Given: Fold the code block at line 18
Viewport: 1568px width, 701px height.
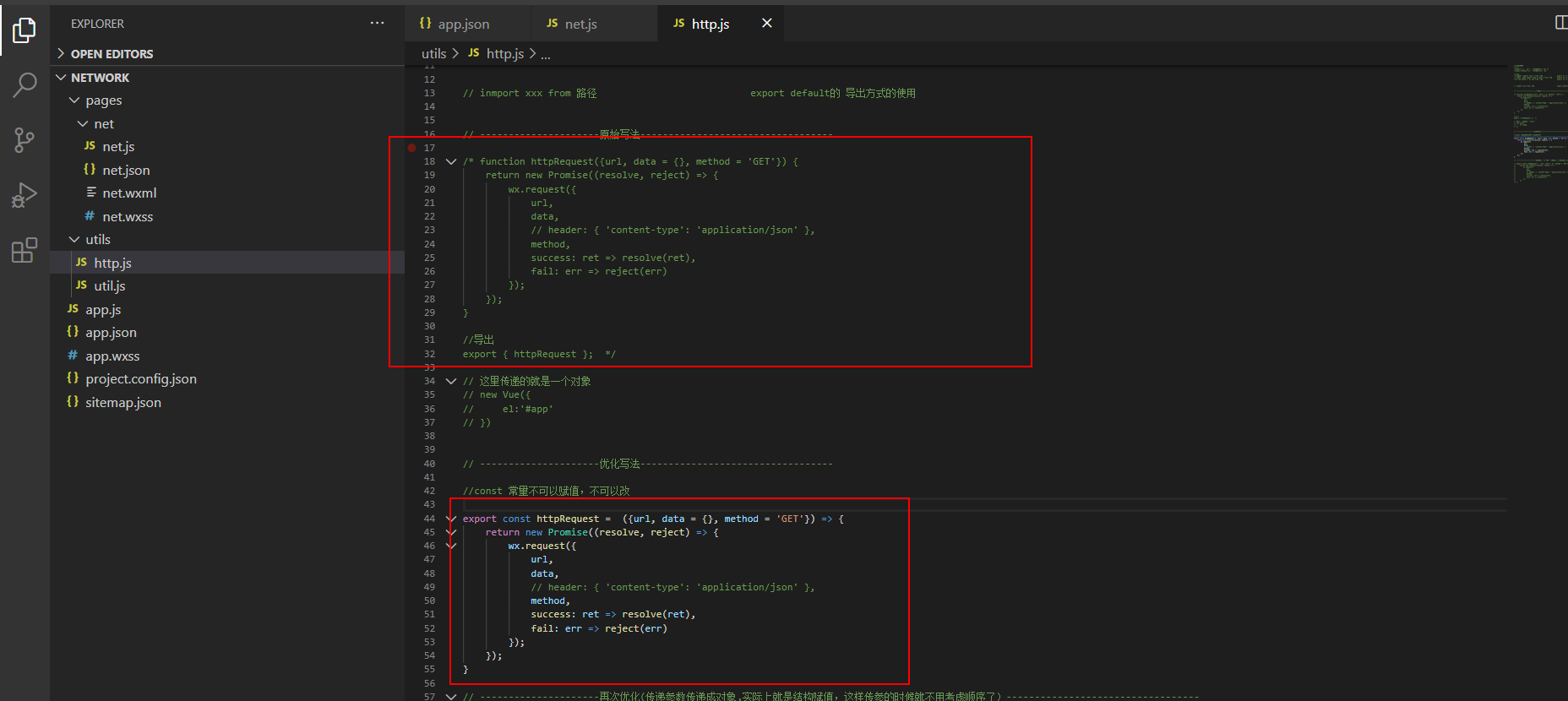Looking at the screenshot, I should 451,161.
